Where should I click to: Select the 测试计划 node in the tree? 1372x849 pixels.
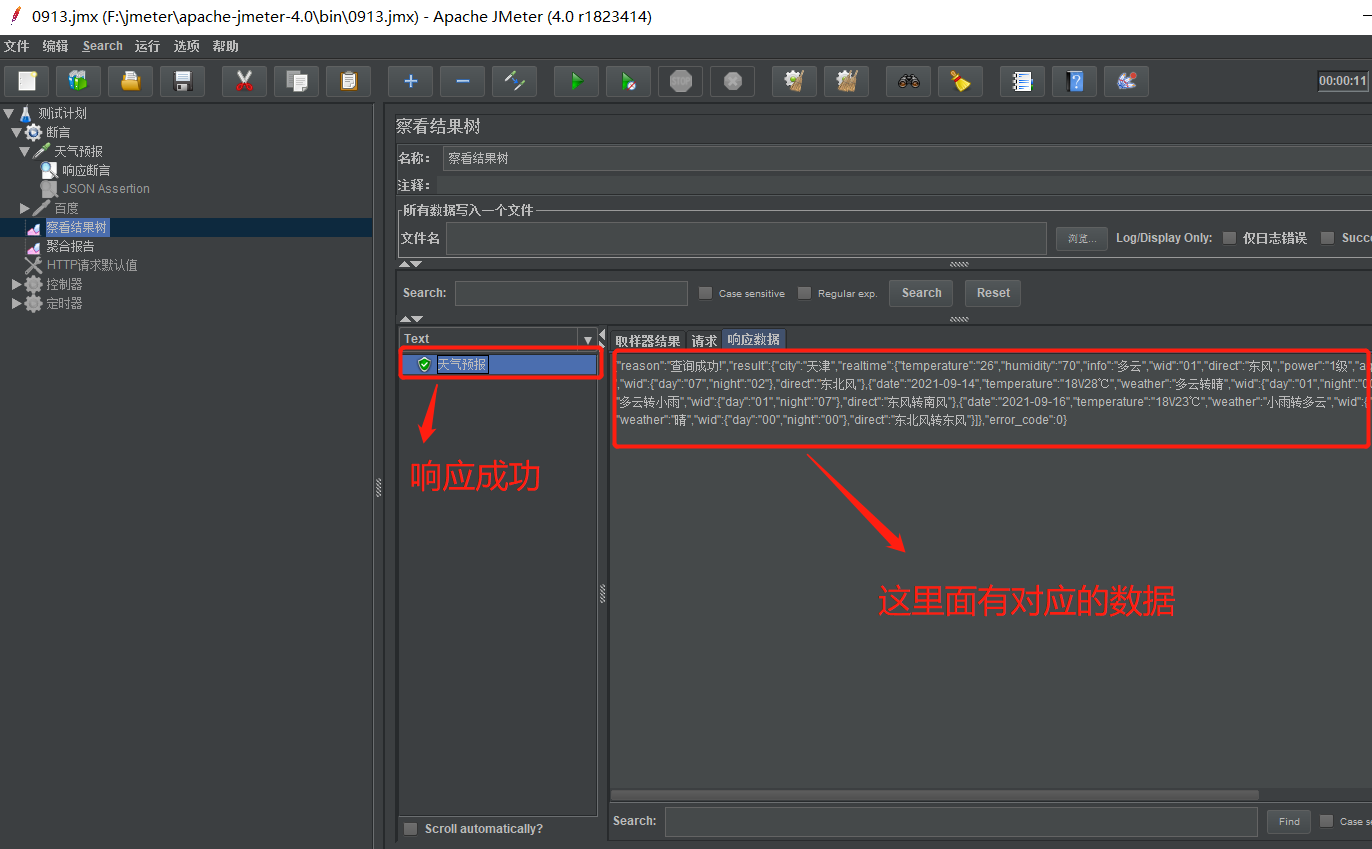[x=62, y=113]
